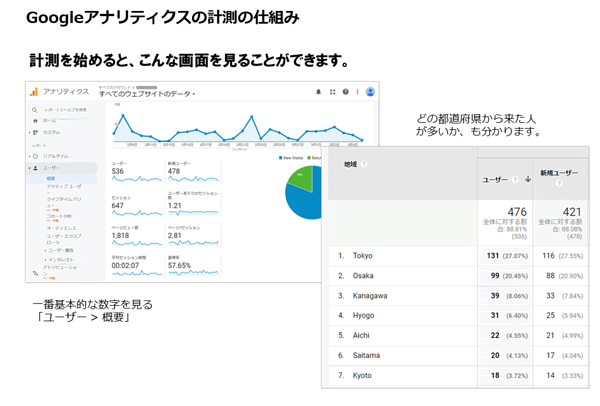Click the account avatar icon
The image size is (600, 406).
370,92
